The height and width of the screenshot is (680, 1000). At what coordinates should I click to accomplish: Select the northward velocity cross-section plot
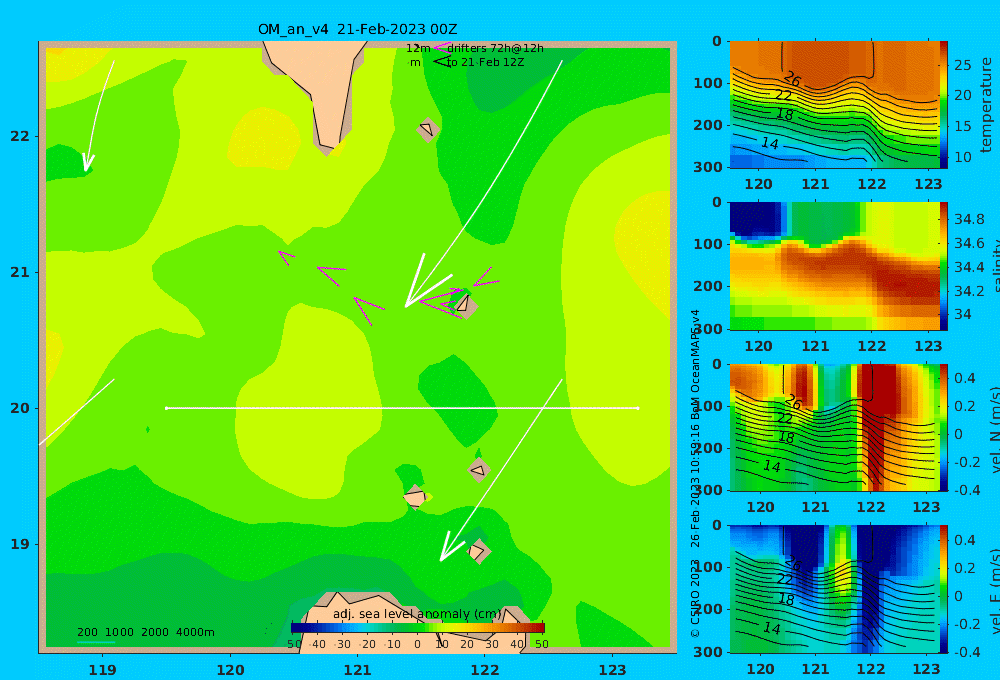pyautogui.click(x=834, y=427)
